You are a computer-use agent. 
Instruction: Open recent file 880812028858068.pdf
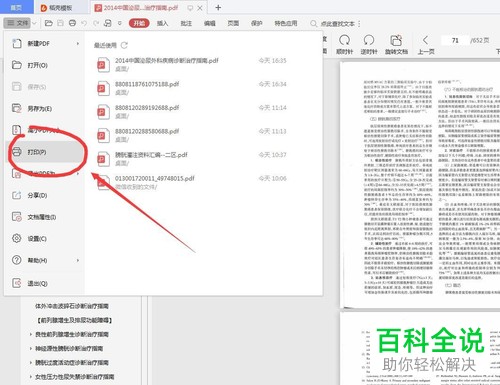[192, 135]
